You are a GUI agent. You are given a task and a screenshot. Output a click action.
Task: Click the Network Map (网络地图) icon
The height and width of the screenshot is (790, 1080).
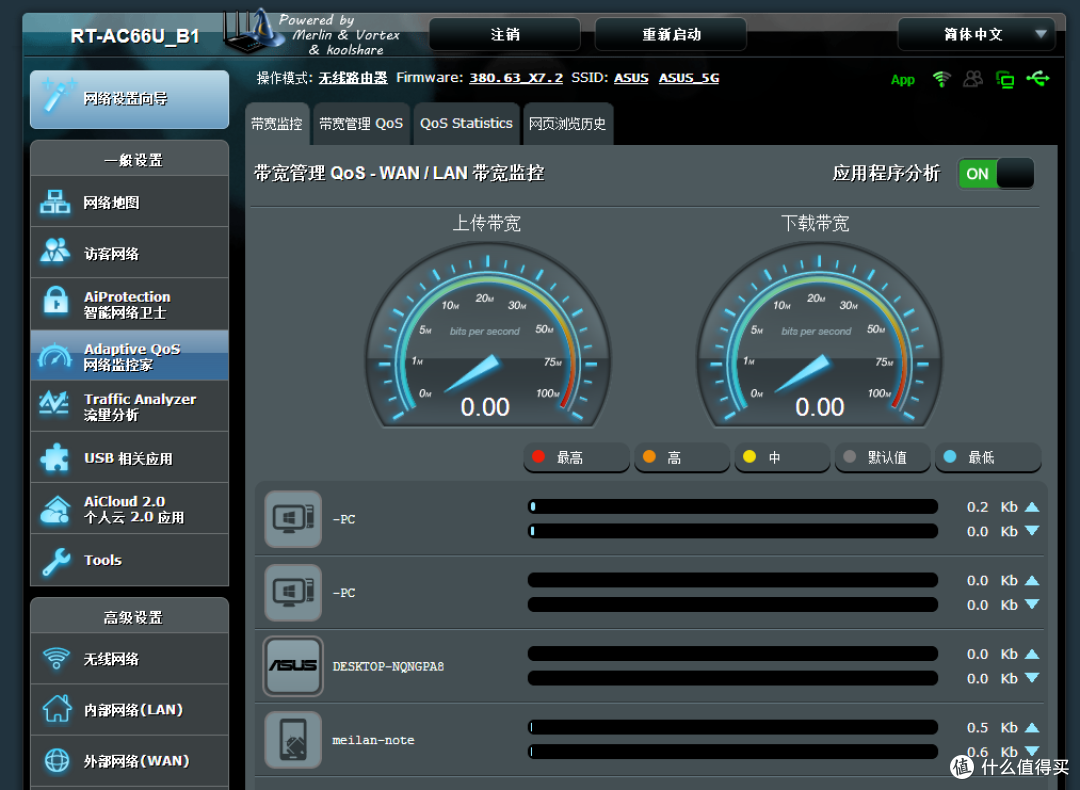pyautogui.click(x=55, y=202)
